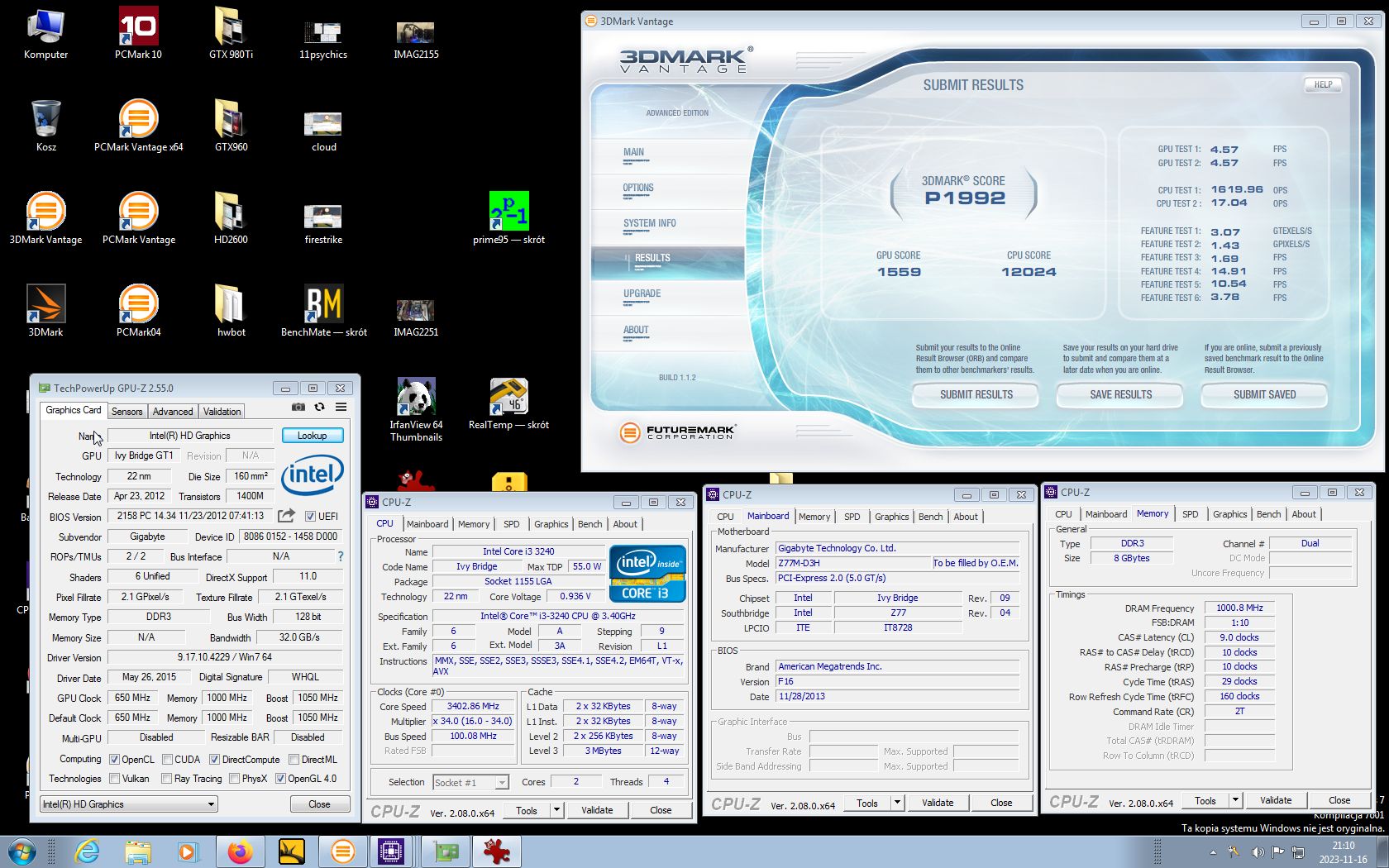The height and width of the screenshot is (868, 1389).
Task: Toggle the DirectML checkbox
Action: (294, 759)
